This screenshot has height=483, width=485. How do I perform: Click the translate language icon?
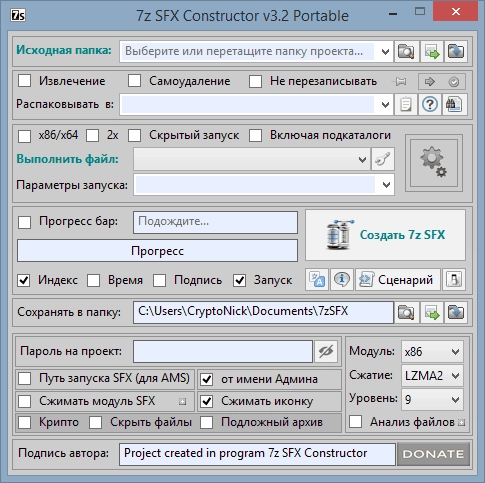tap(317, 280)
